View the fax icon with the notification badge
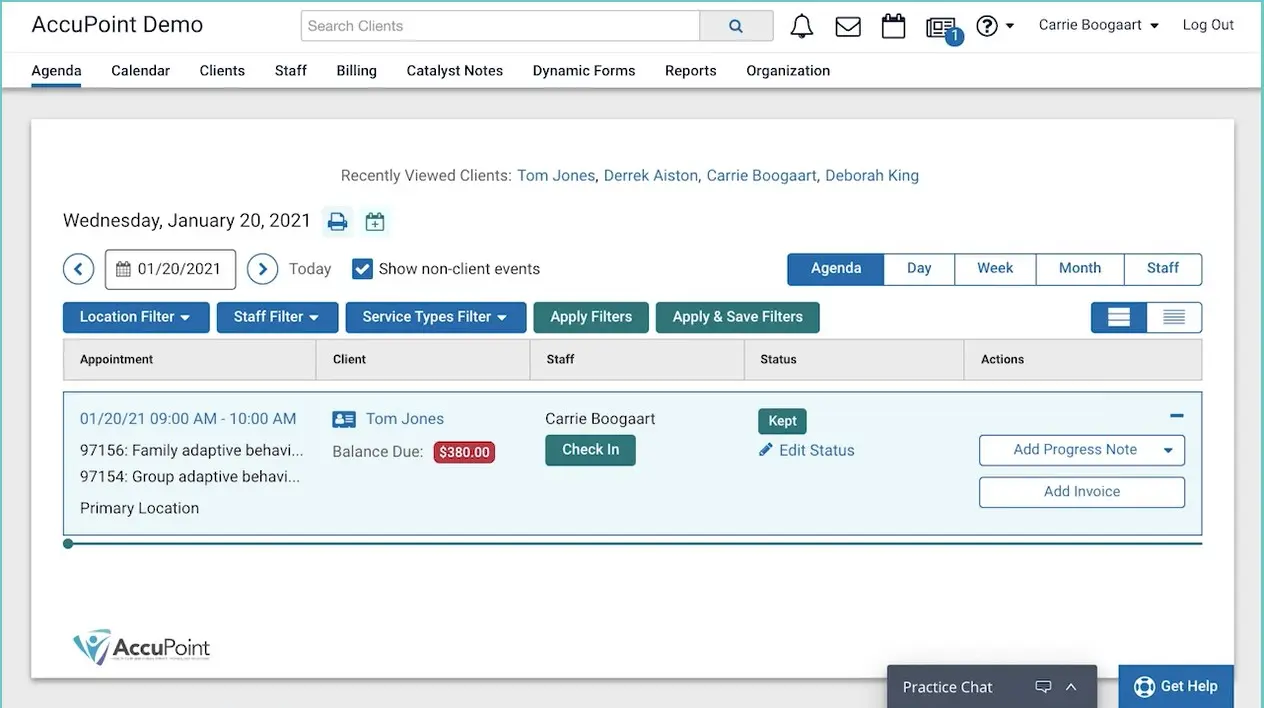Image resolution: width=1264 pixels, height=708 pixels. point(940,25)
